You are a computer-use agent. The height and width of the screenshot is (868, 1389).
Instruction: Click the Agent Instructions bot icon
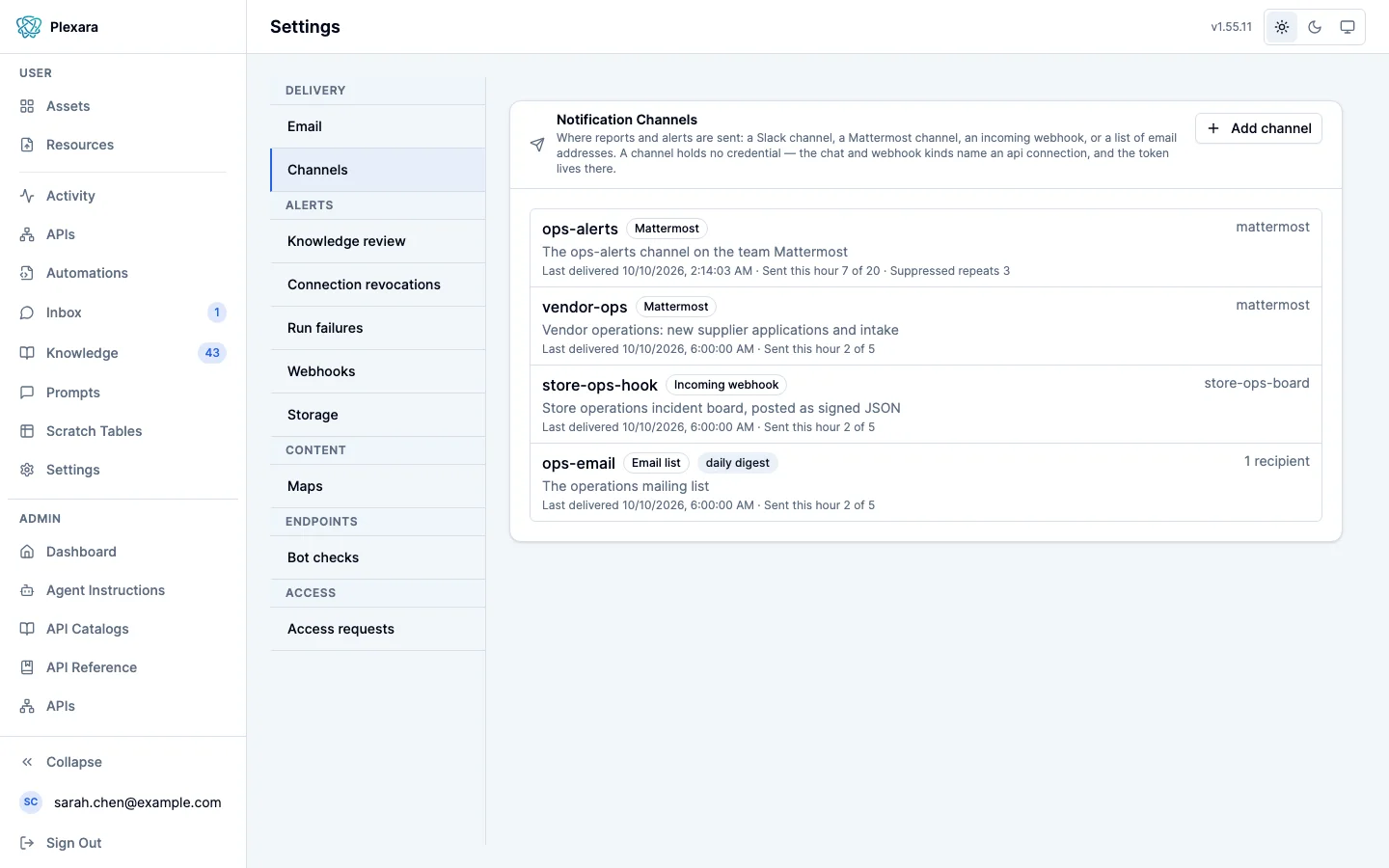pos(27,590)
